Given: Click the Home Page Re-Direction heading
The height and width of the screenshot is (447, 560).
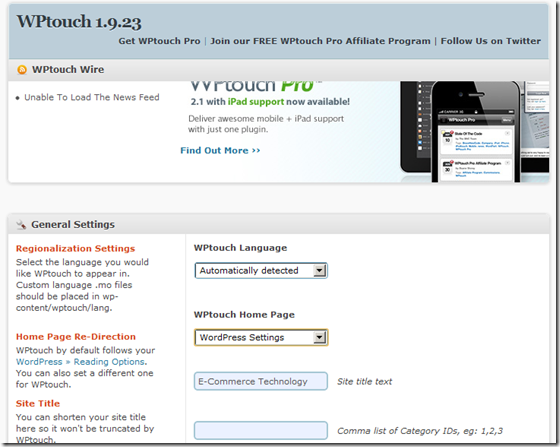Looking at the screenshot, I should tap(76, 337).
